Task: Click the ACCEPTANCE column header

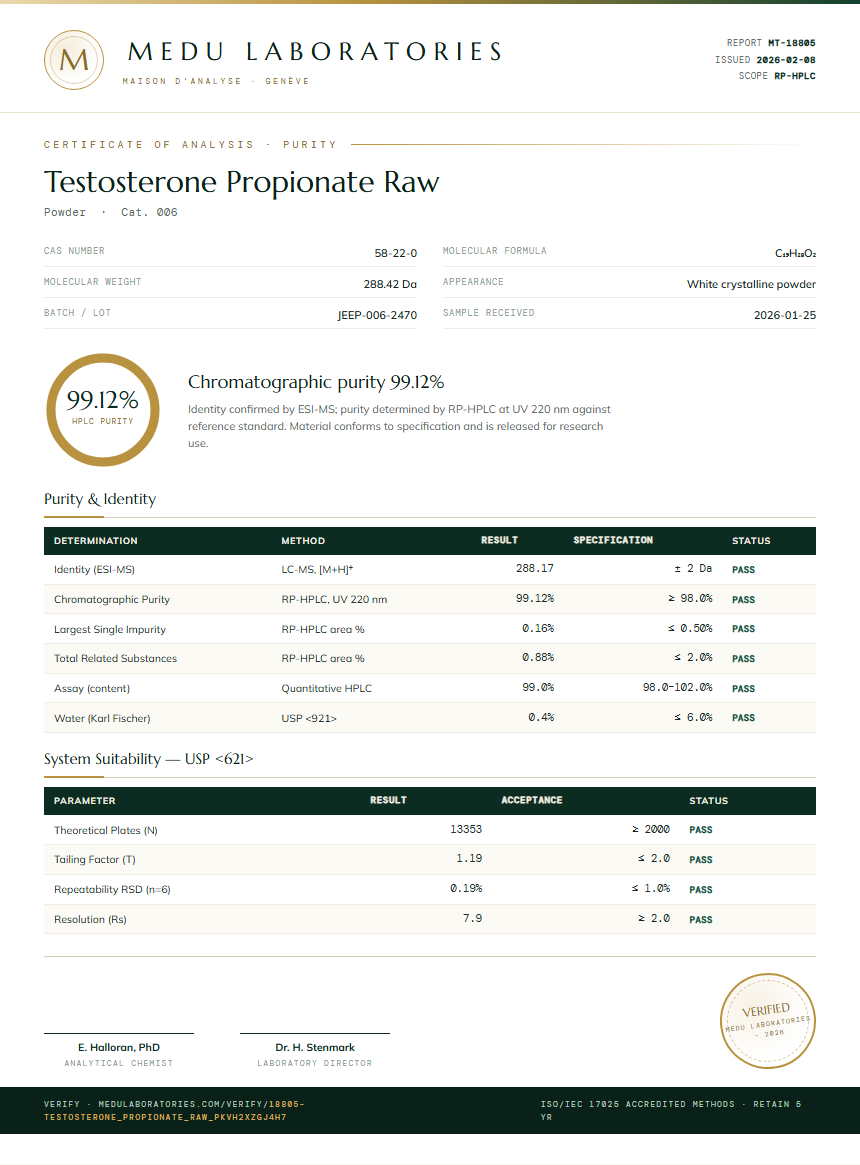Action: [x=531, y=800]
